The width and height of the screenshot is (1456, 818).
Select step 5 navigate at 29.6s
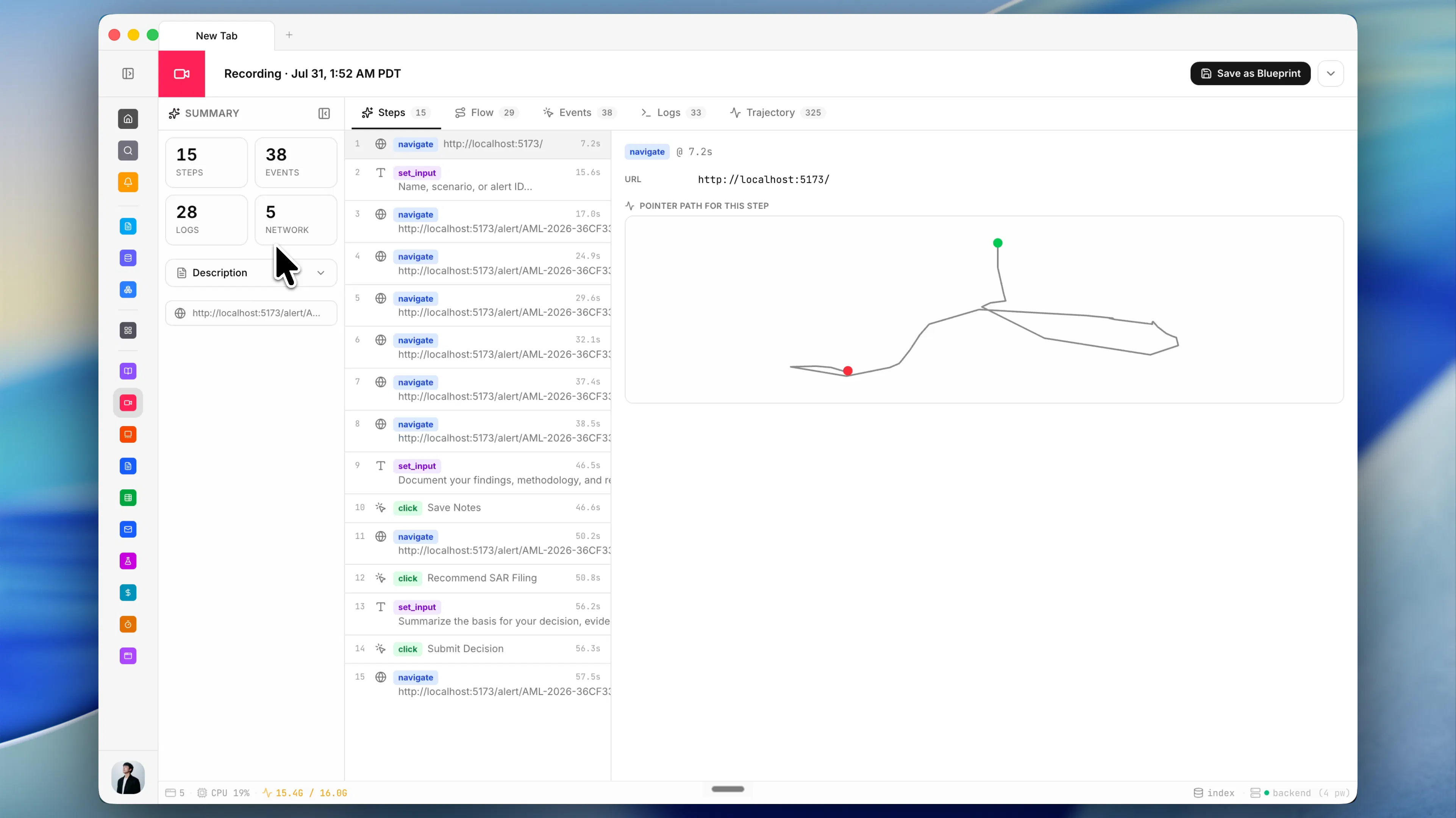[478, 305]
